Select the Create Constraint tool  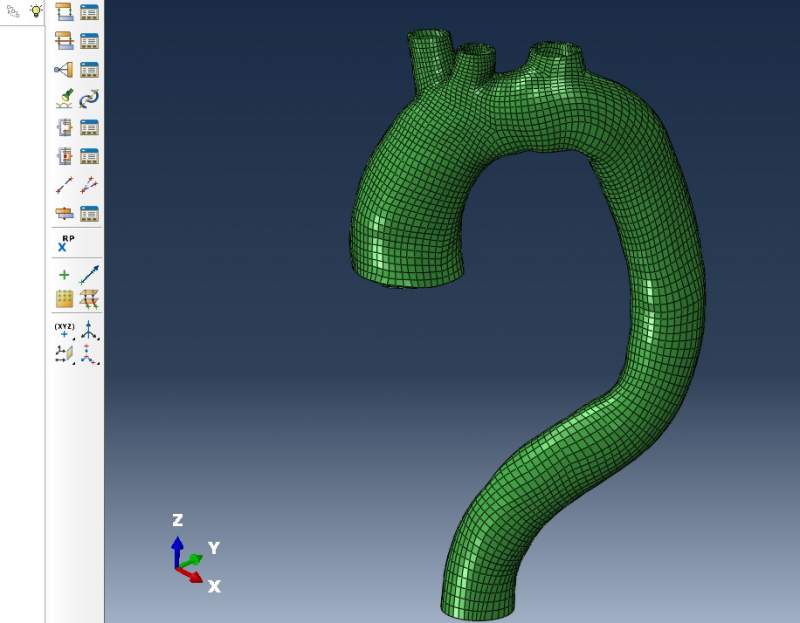coord(64,69)
